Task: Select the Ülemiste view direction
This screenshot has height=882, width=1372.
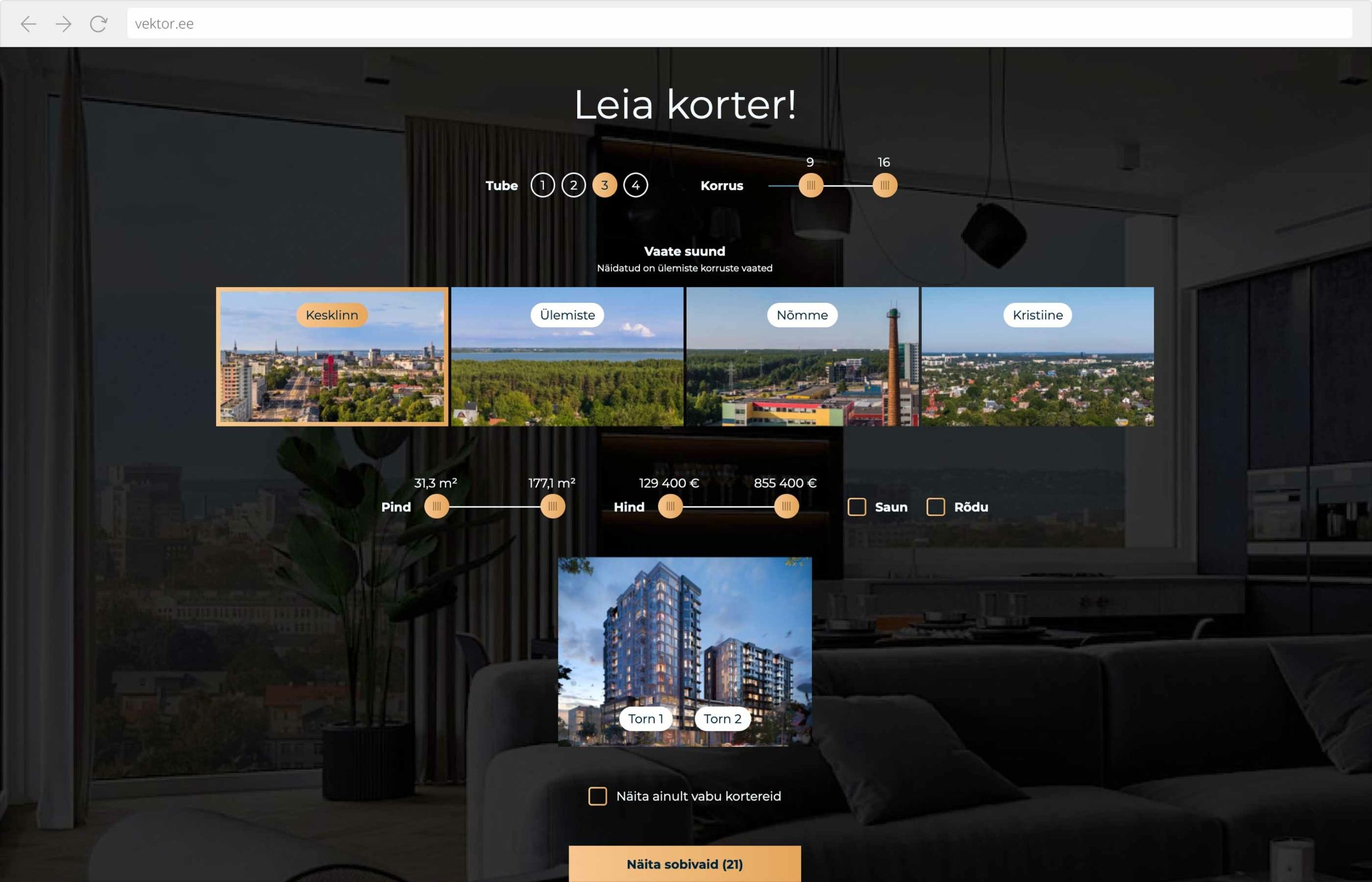Action: click(x=567, y=356)
